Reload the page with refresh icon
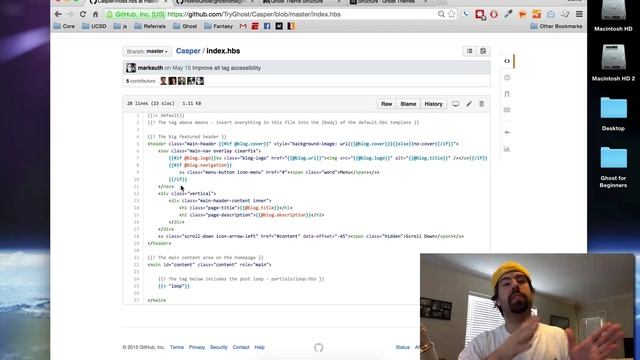Screen dimensions: 640x360 83,14
